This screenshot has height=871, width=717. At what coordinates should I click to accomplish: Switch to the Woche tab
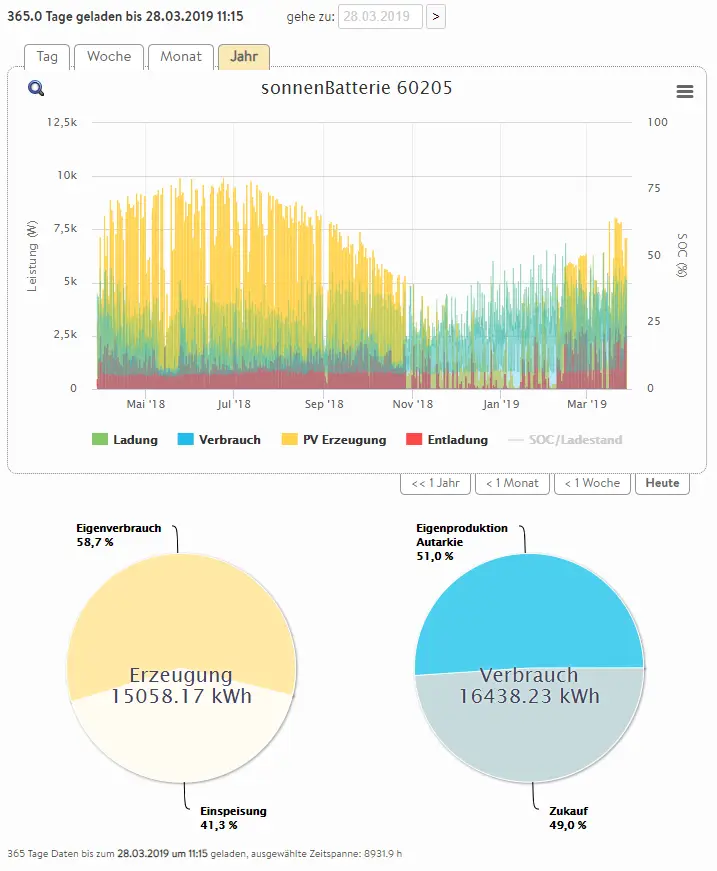coord(109,57)
